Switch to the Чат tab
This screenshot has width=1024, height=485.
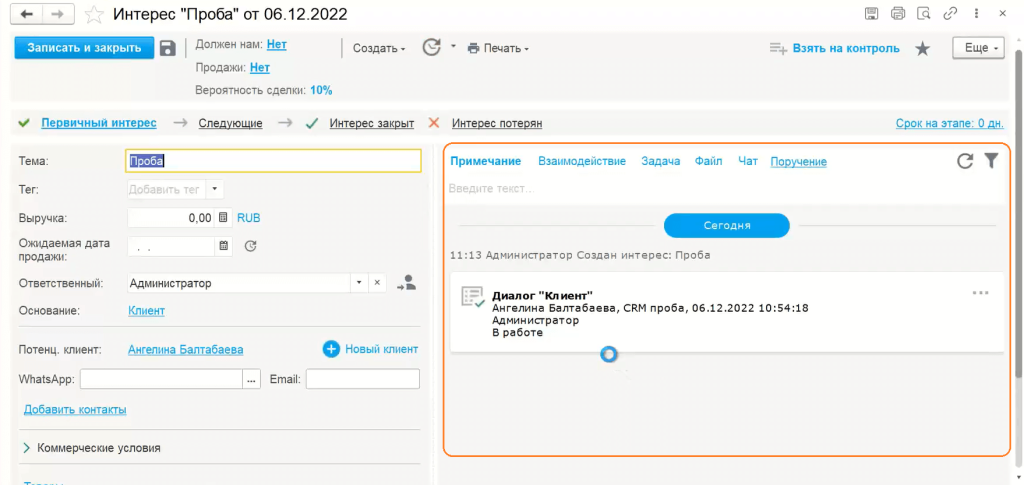pyautogui.click(x=748, y=161)
